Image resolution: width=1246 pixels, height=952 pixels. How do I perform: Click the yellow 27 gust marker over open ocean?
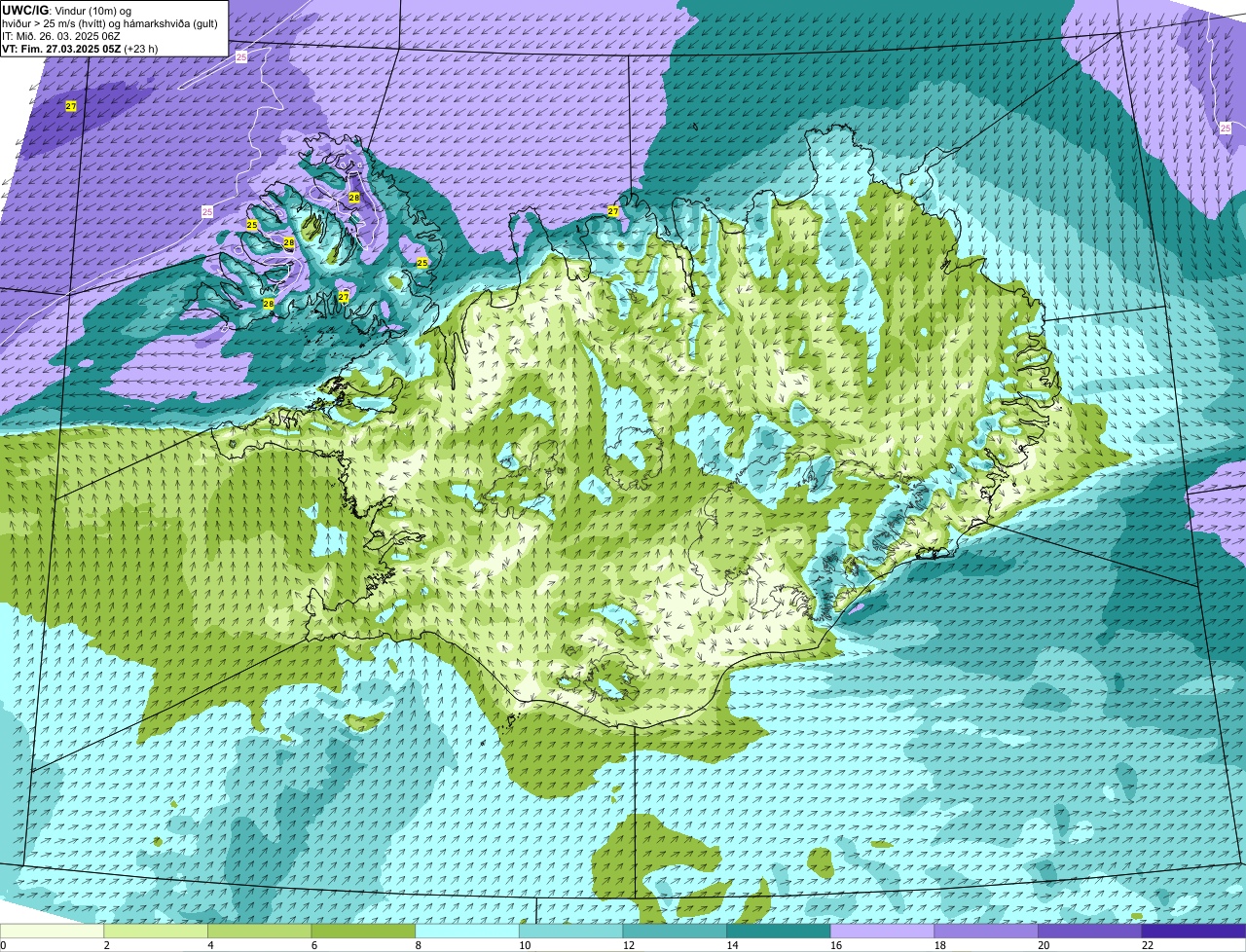pos(71,106)
